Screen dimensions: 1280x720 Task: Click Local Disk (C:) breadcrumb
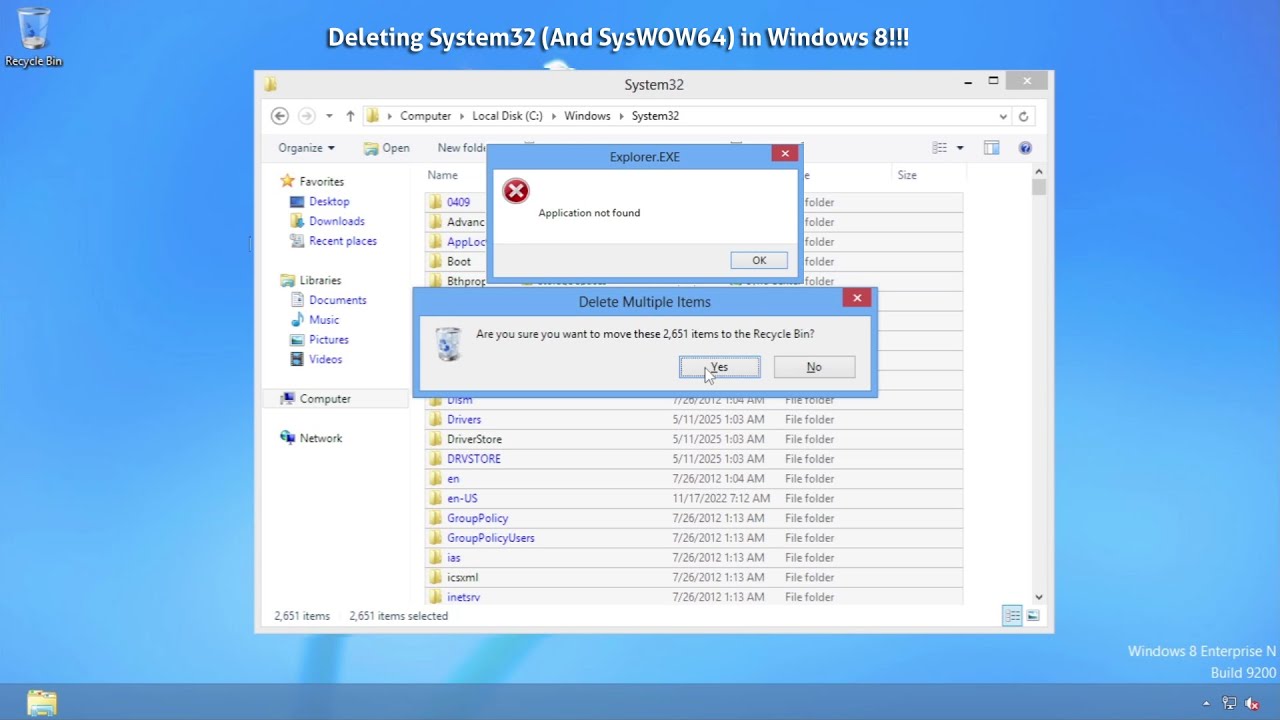[x=507, y=116]
